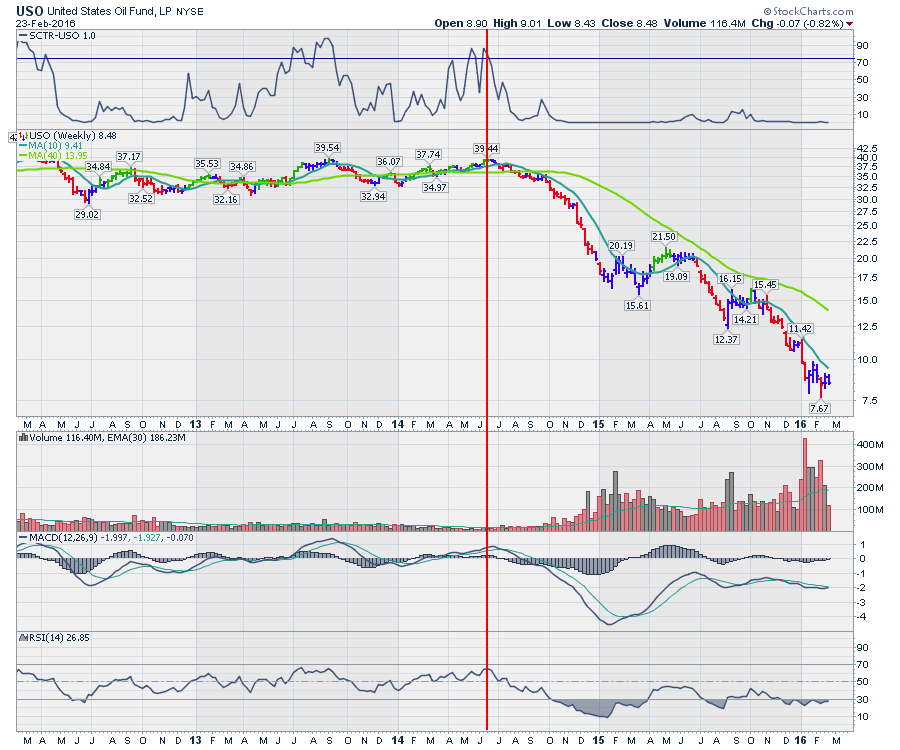This screenshot has width=900, height=750.
Task: Click the 21.50 price annotation
Action: 664,237
